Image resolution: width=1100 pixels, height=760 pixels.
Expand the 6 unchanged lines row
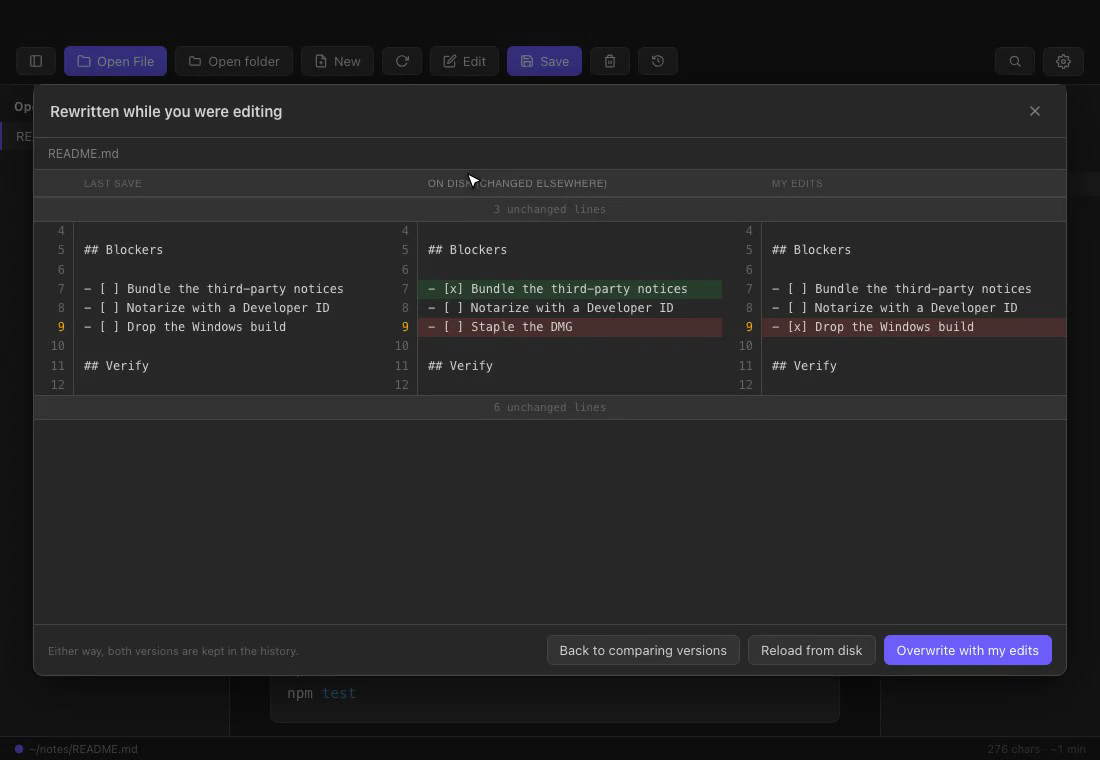tap(550, 407)
